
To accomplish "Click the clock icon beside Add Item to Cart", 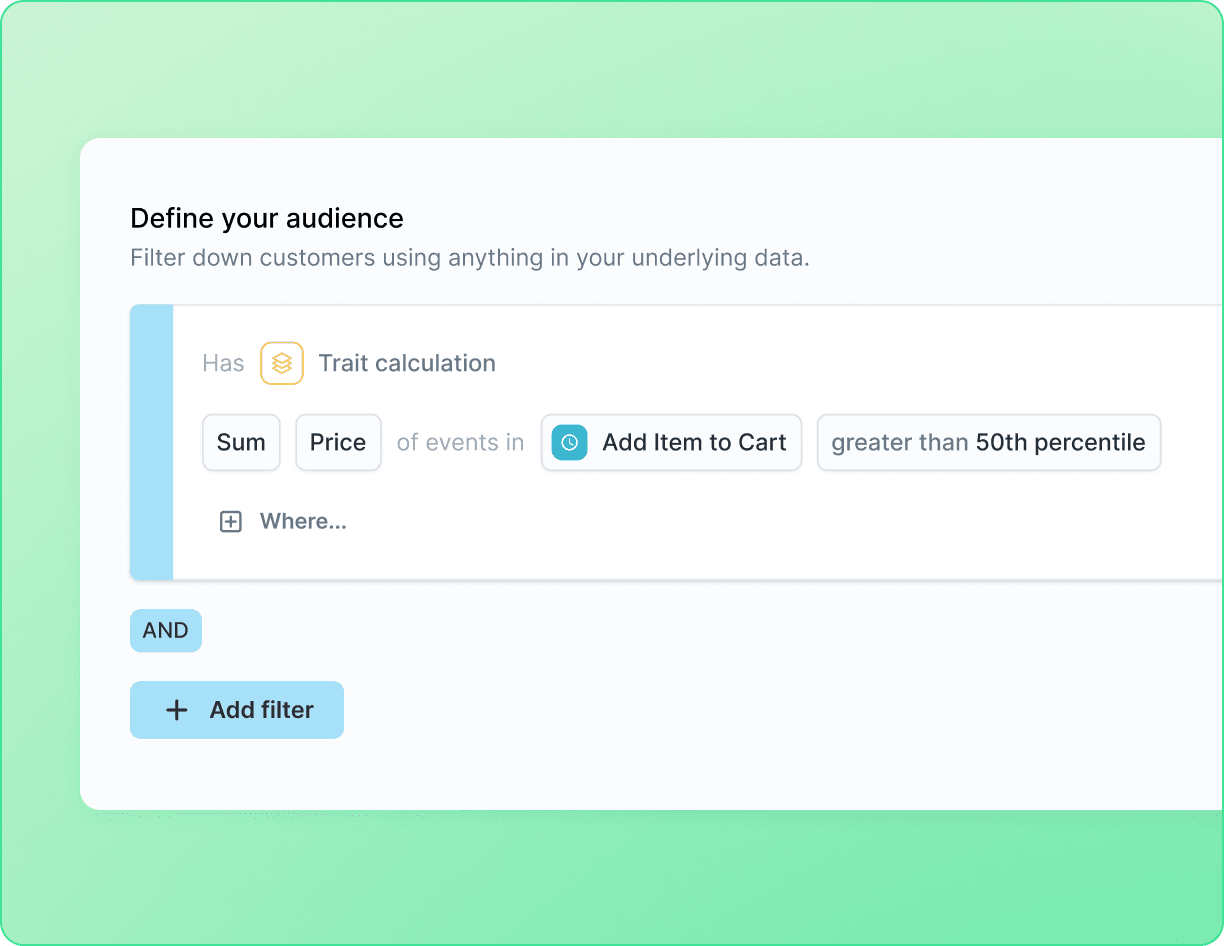I will pyautogui.click(x=569, y=442).
